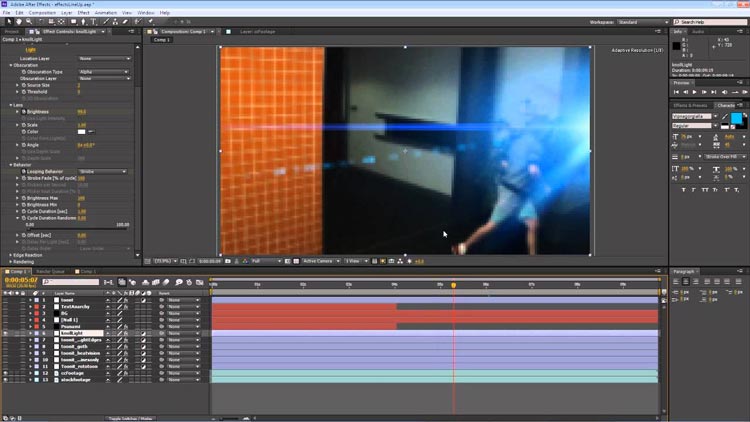Select the Selection arrow tool
The height and width of the screenshot is (422, 750).
pyautogui.click(x=9, y=22)
